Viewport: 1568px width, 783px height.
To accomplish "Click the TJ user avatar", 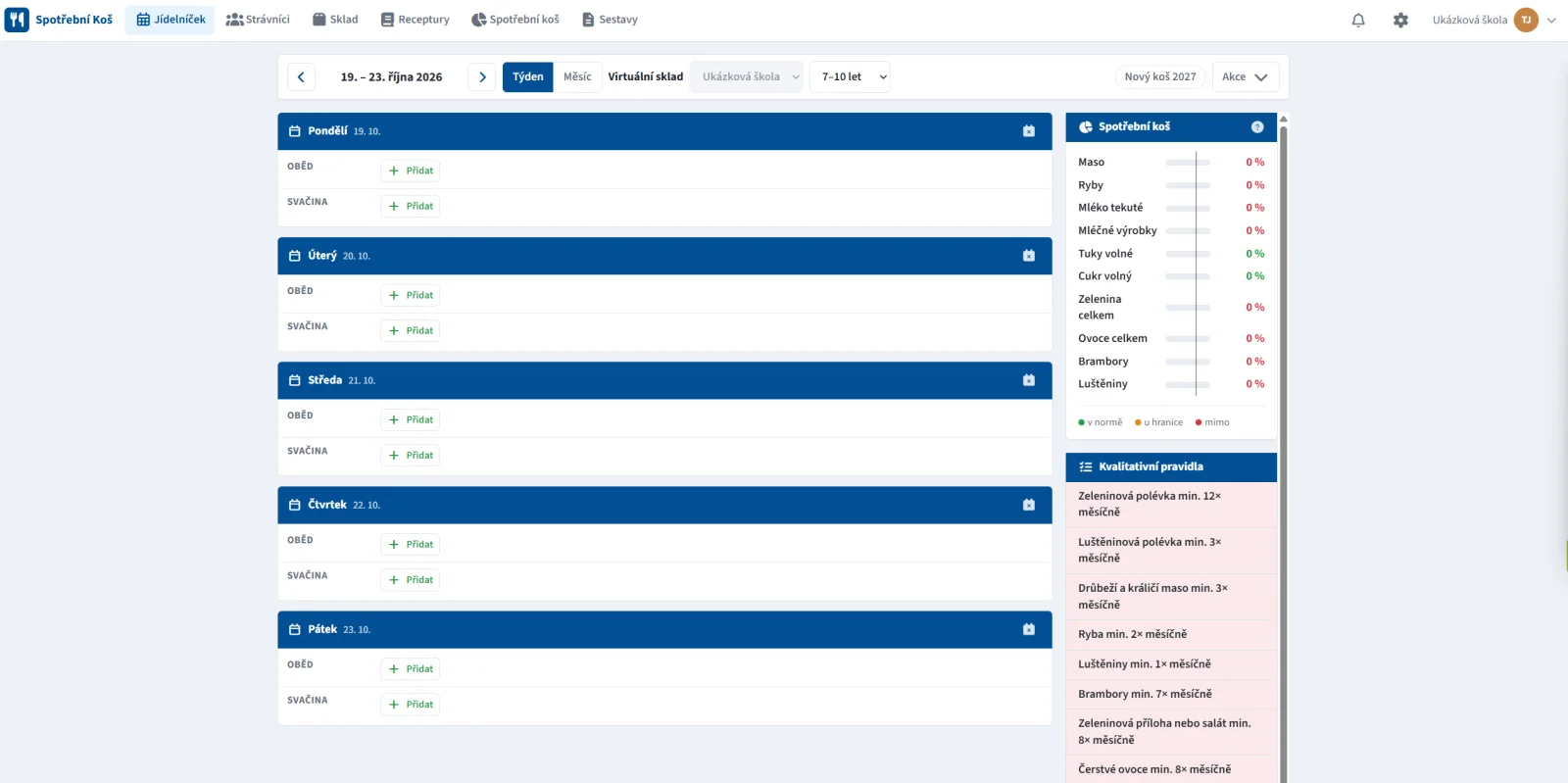I will (x=1526, y=20).
